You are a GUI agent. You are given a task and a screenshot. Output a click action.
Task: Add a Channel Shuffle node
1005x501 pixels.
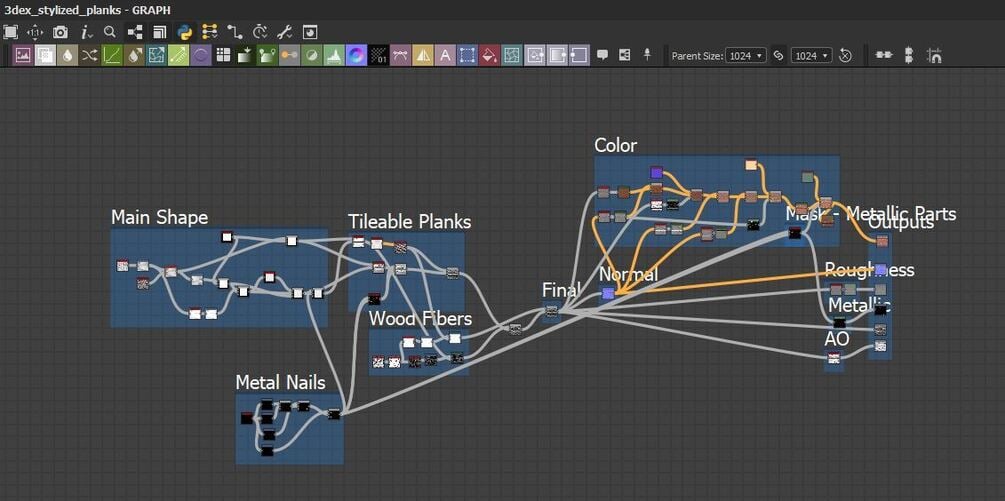pyautogui.click(x=89, y=55)
